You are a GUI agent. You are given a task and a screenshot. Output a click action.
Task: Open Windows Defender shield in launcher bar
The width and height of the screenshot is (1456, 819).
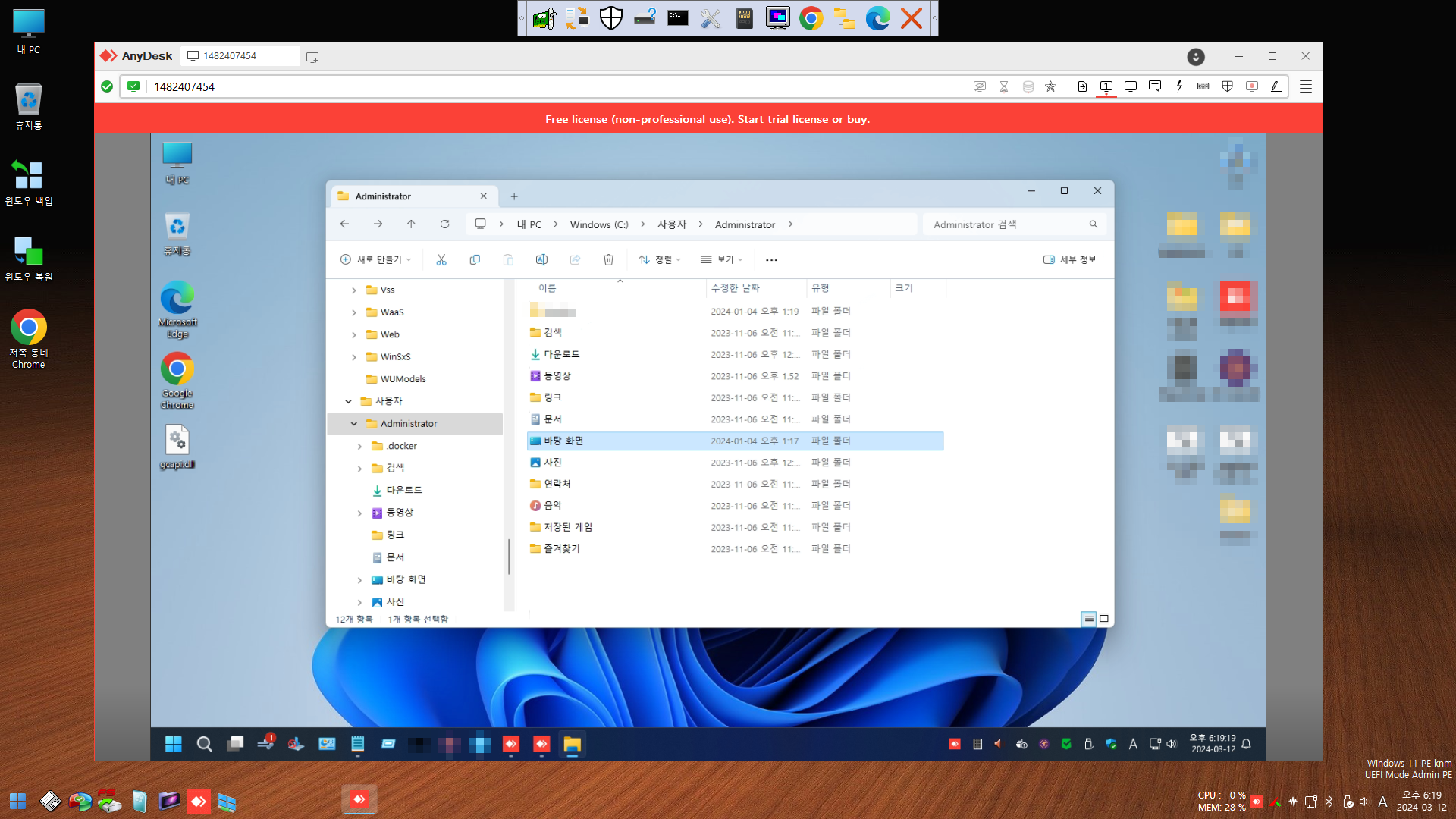(x=611, y=18)
